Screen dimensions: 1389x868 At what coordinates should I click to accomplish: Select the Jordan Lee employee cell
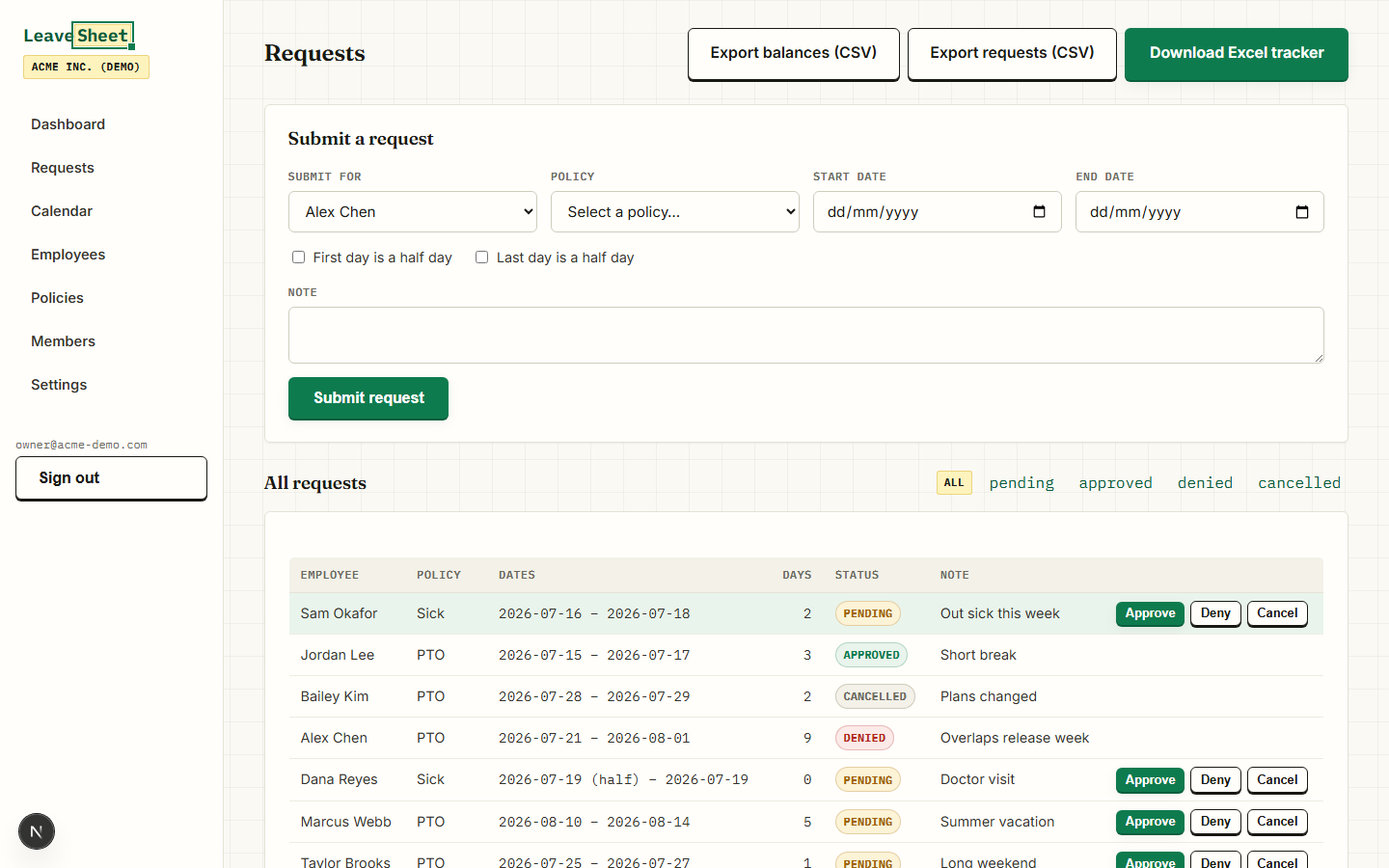click(x=338, y=655)
